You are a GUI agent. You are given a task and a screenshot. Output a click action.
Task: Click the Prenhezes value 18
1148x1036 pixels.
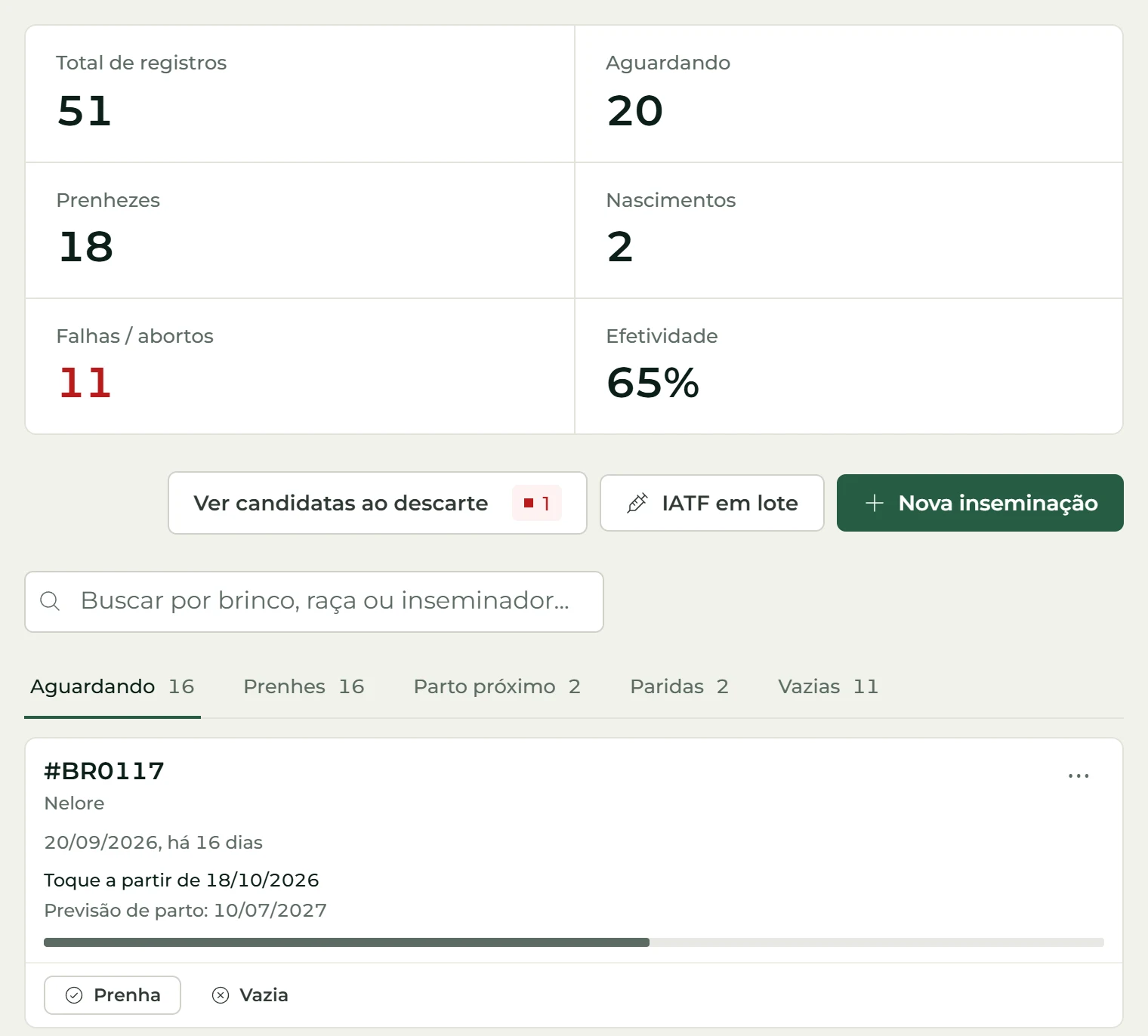click(86, 247)
